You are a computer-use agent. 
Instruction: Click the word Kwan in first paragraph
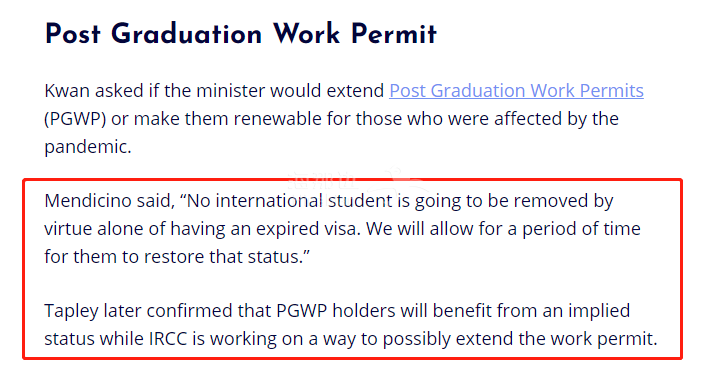point(67,91)
